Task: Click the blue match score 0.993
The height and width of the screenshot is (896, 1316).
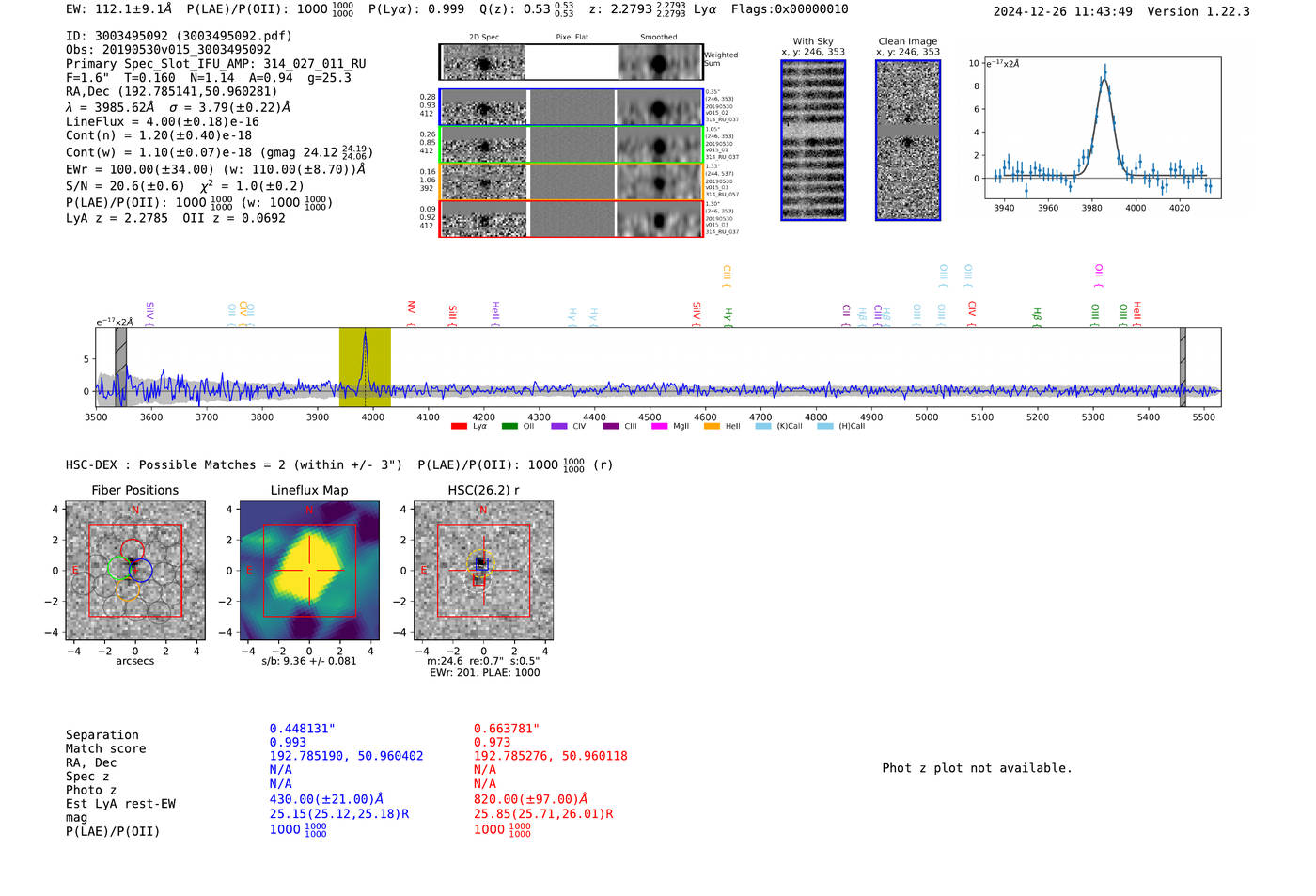Action: (x=288, y=743)
